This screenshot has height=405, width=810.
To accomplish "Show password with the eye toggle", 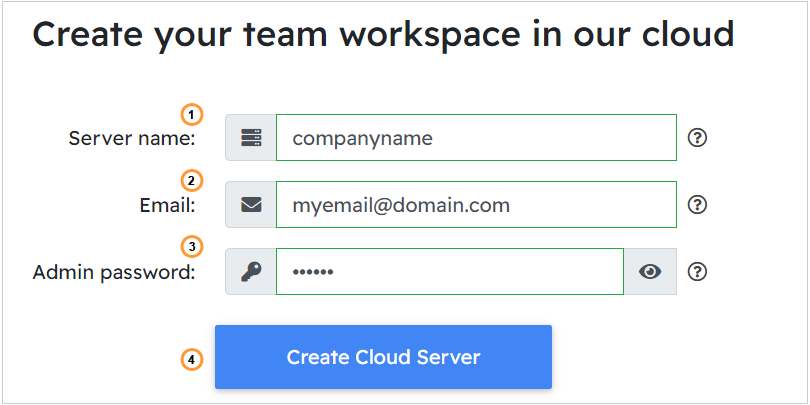I will coord(650,272).
